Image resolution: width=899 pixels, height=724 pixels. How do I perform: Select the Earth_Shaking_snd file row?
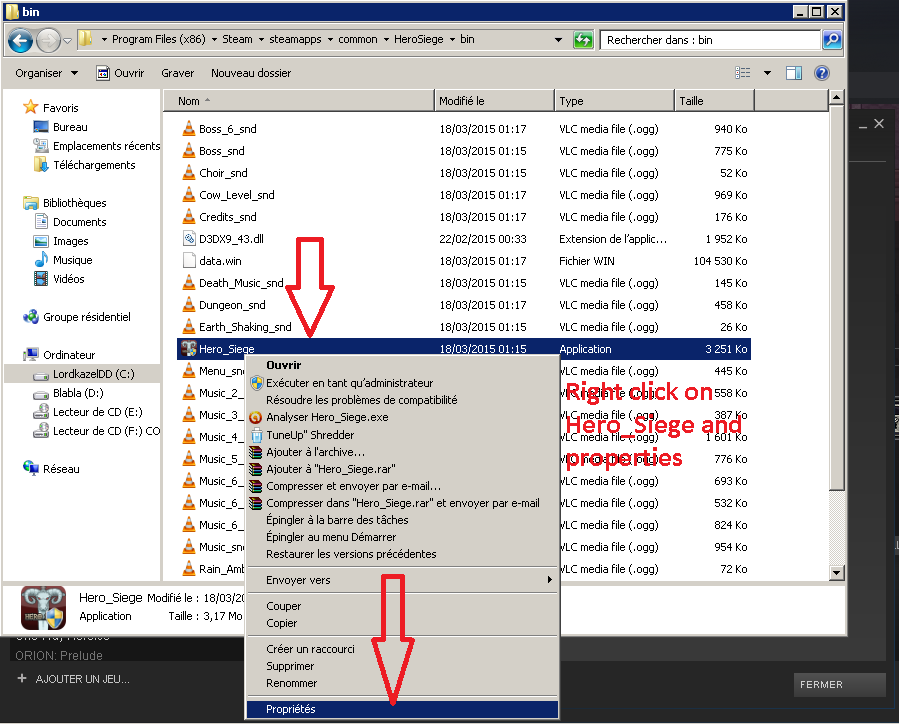pos(464,327)
